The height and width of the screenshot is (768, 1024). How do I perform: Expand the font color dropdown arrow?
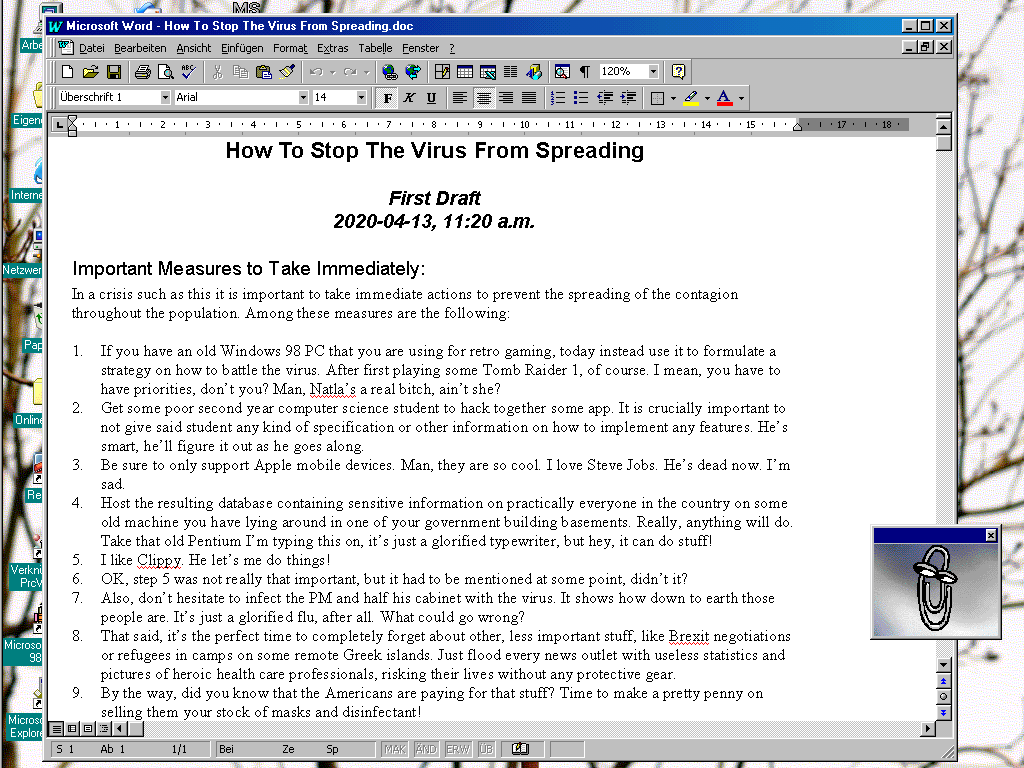point(741,98)
